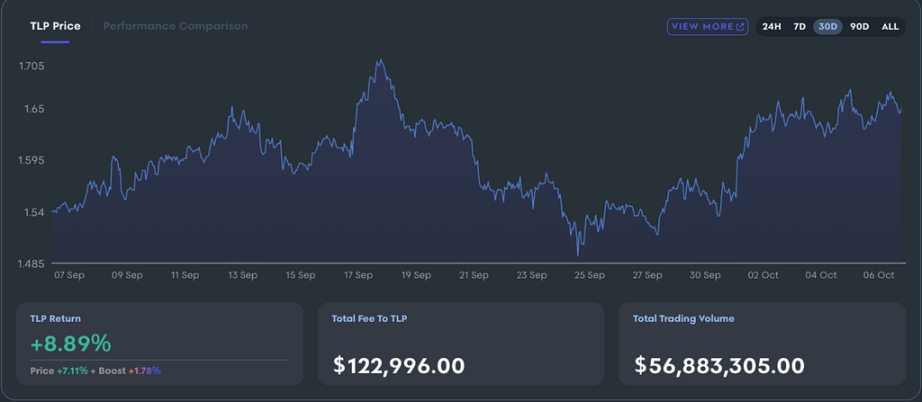Viewport: 922px width, 402px height.
Task: Click the 1.705 y-axis label
Action: (x=32, y=66)
